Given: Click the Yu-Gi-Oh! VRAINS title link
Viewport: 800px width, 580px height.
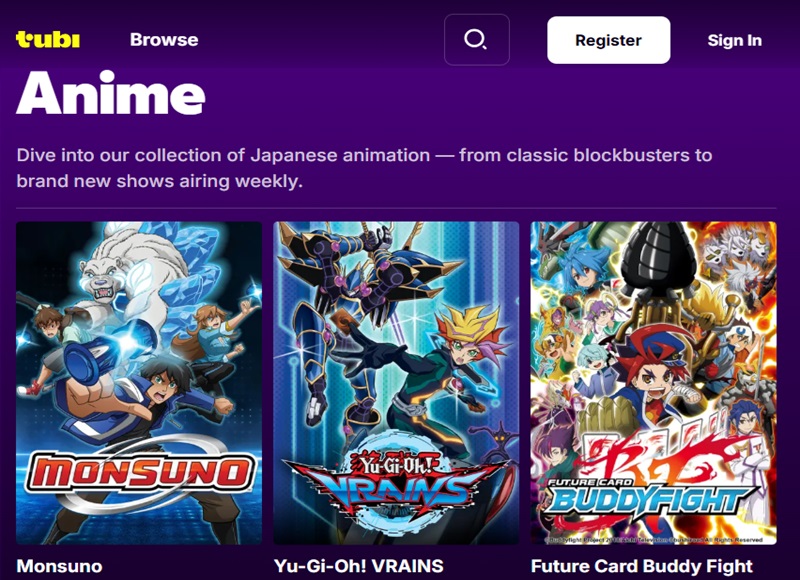Looking at the screenshot, I should point(359,566).
